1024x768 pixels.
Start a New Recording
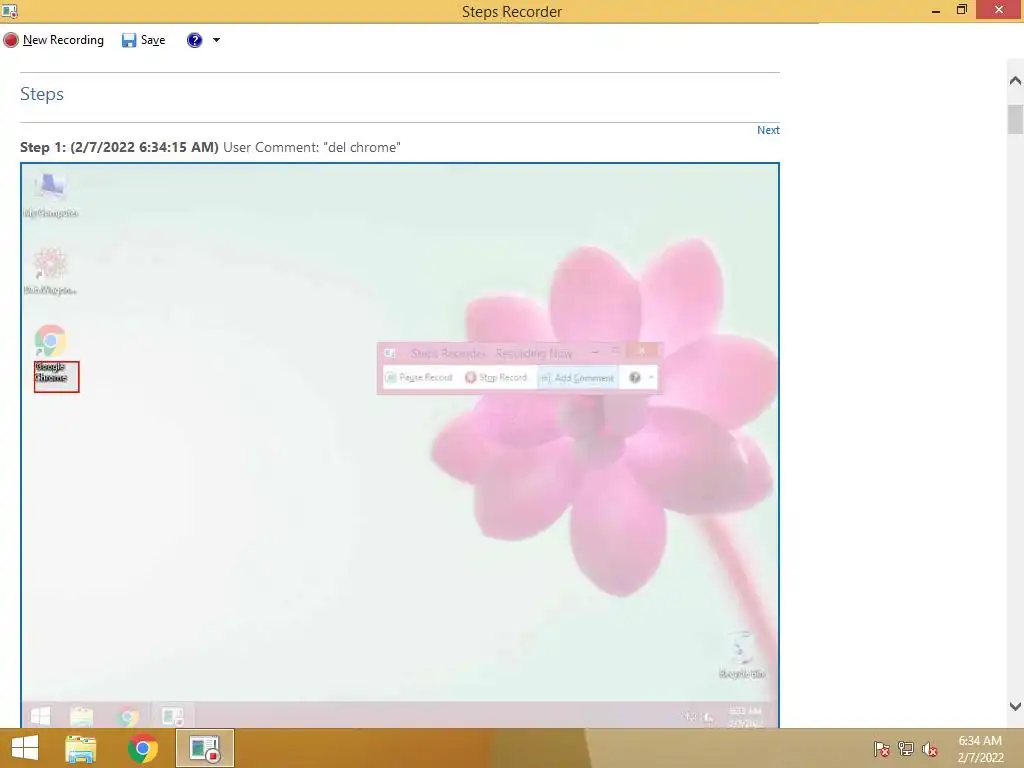coord(54,40)
